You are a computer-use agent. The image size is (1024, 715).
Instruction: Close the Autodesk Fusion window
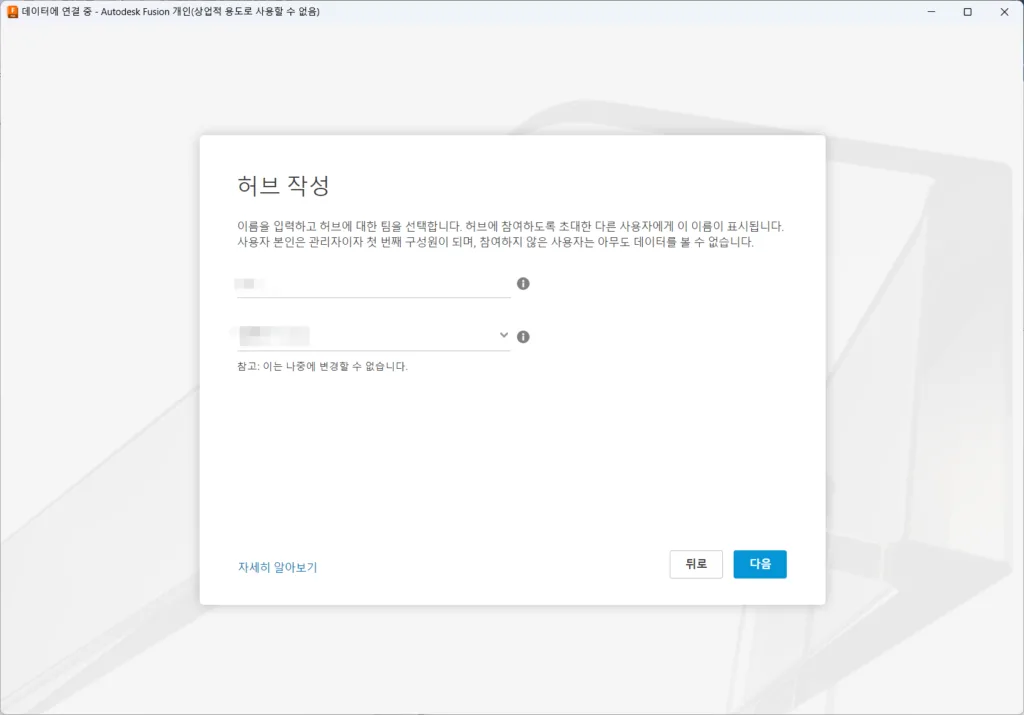(1004, 12)
